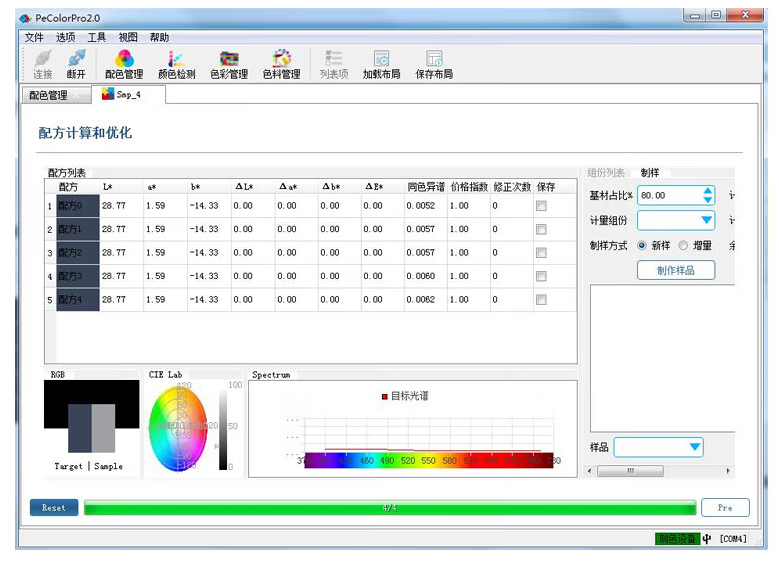Screen dimensions: 779x563
Task: Click the 价格指数 column header
Action: click(469, 187)
